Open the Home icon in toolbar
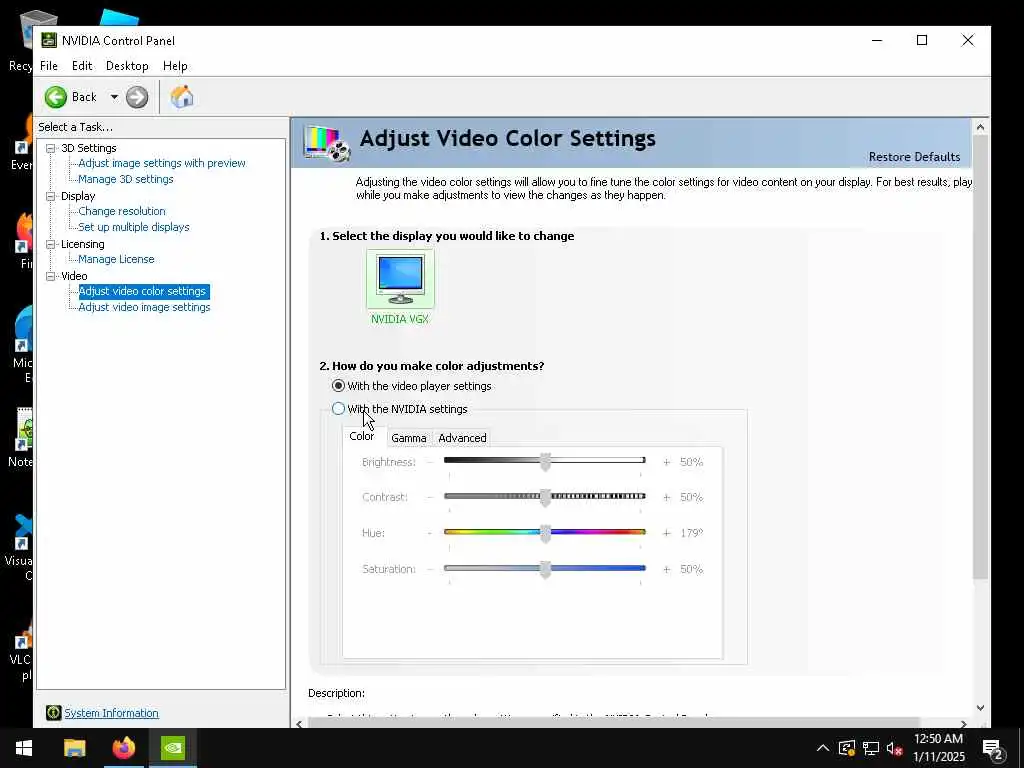The height and width of the screenshot is (768, 1024). (x=182, y=97)
